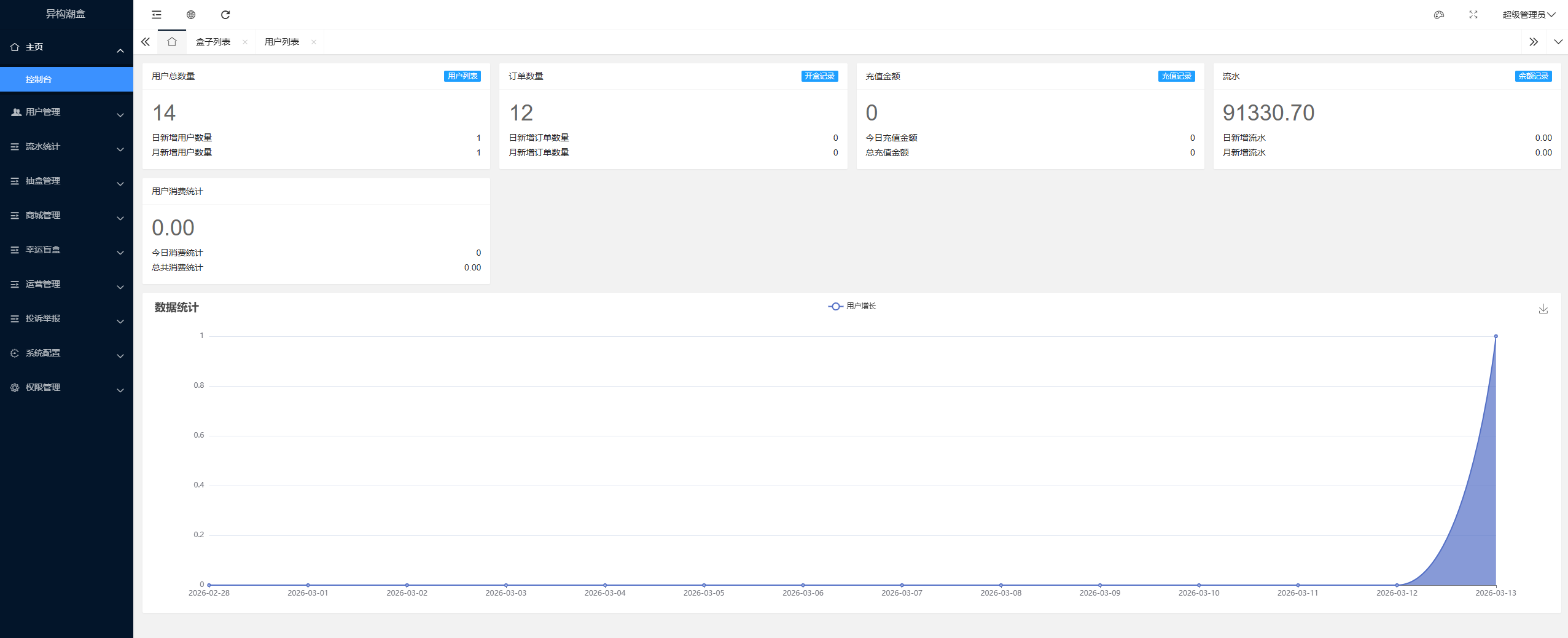This screenshot has height=638, width=1568.
Task: Enter fullscreen with the expand icon
Action: click(1473, 15)
